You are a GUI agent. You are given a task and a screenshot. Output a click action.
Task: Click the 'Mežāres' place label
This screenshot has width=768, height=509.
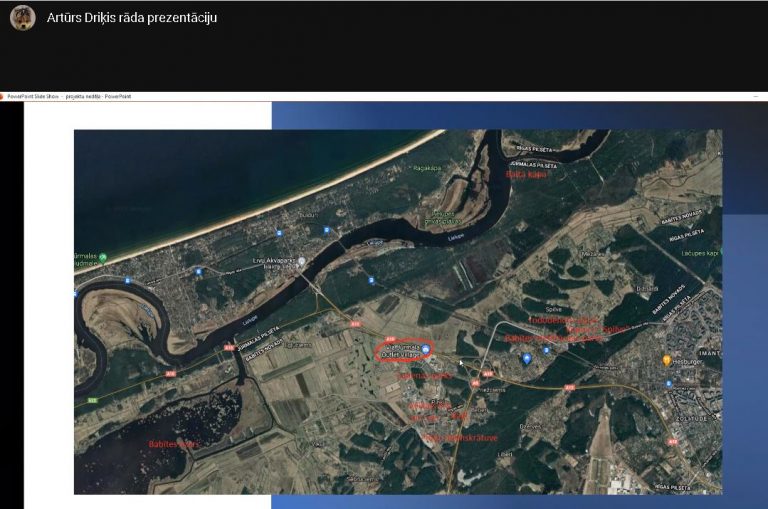pos(592,254)
